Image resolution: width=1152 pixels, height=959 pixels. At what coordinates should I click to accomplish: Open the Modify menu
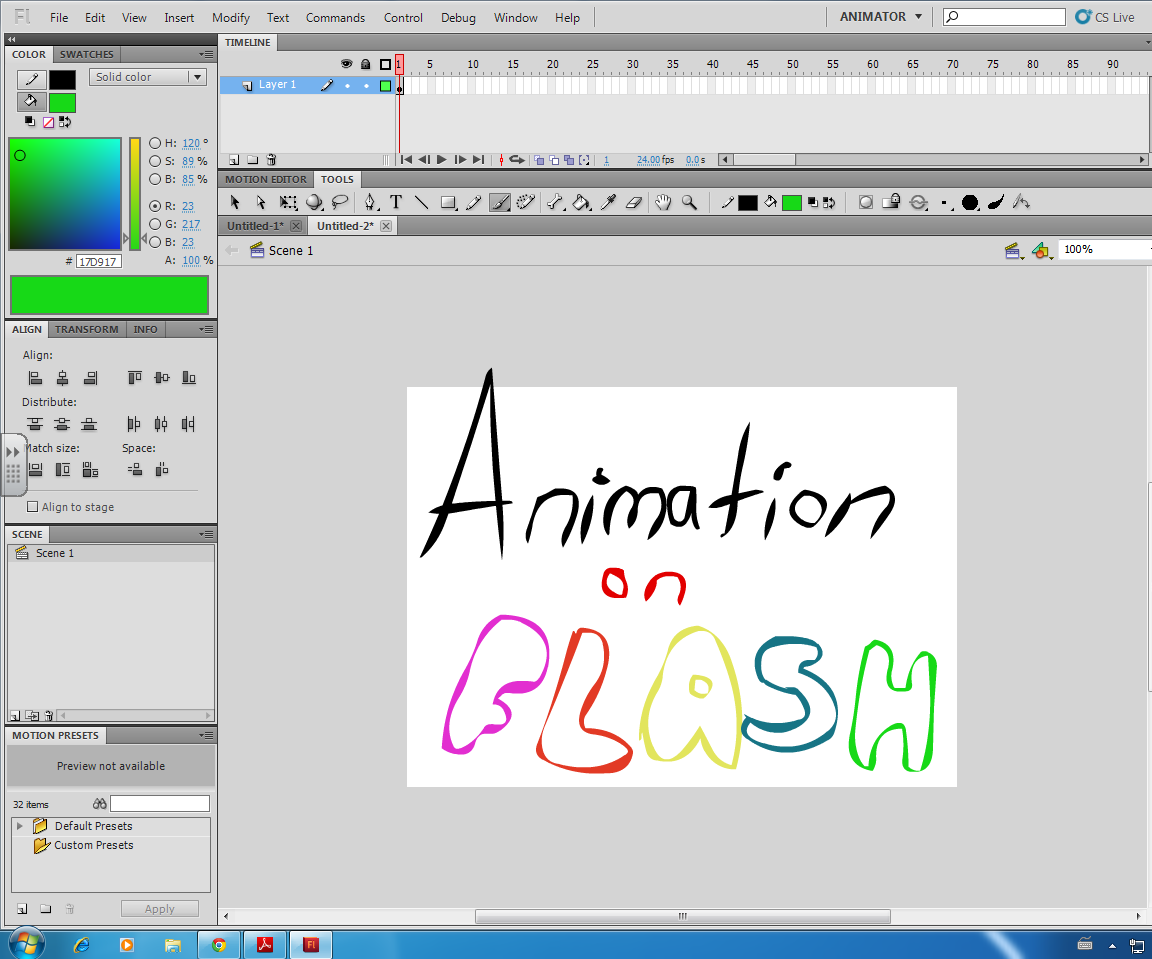coord(230,17)
